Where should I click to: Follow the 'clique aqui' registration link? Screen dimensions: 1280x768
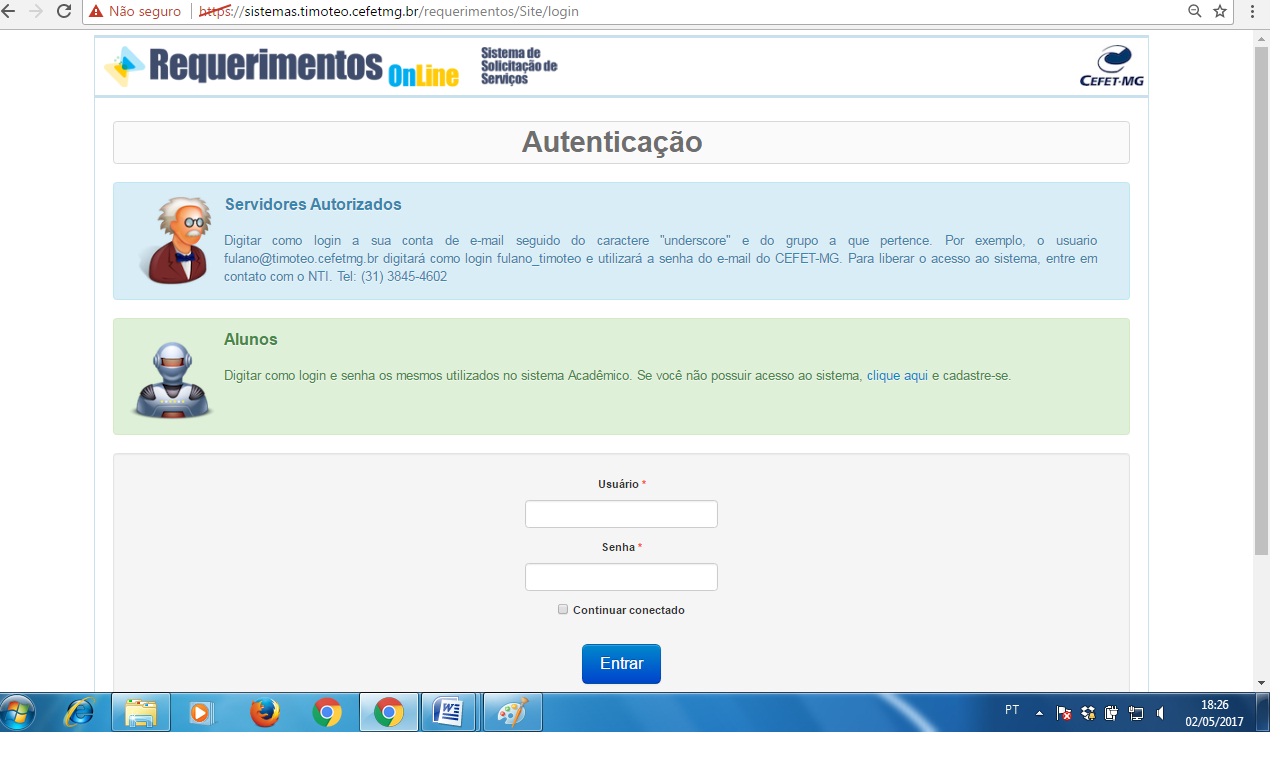897,376
